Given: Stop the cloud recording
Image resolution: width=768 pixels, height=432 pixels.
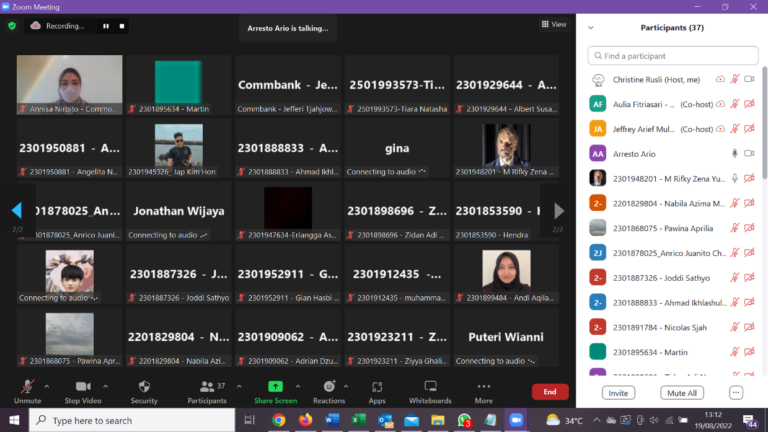Looking at the screenshot, I should pyautogui.click(x=122, y=26).
